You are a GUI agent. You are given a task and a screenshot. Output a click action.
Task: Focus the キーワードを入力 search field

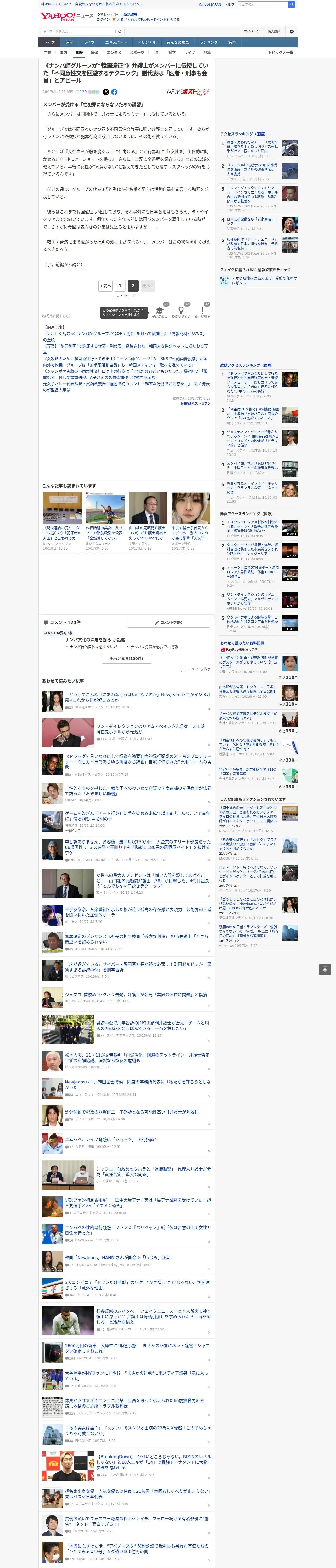(79, 32)
